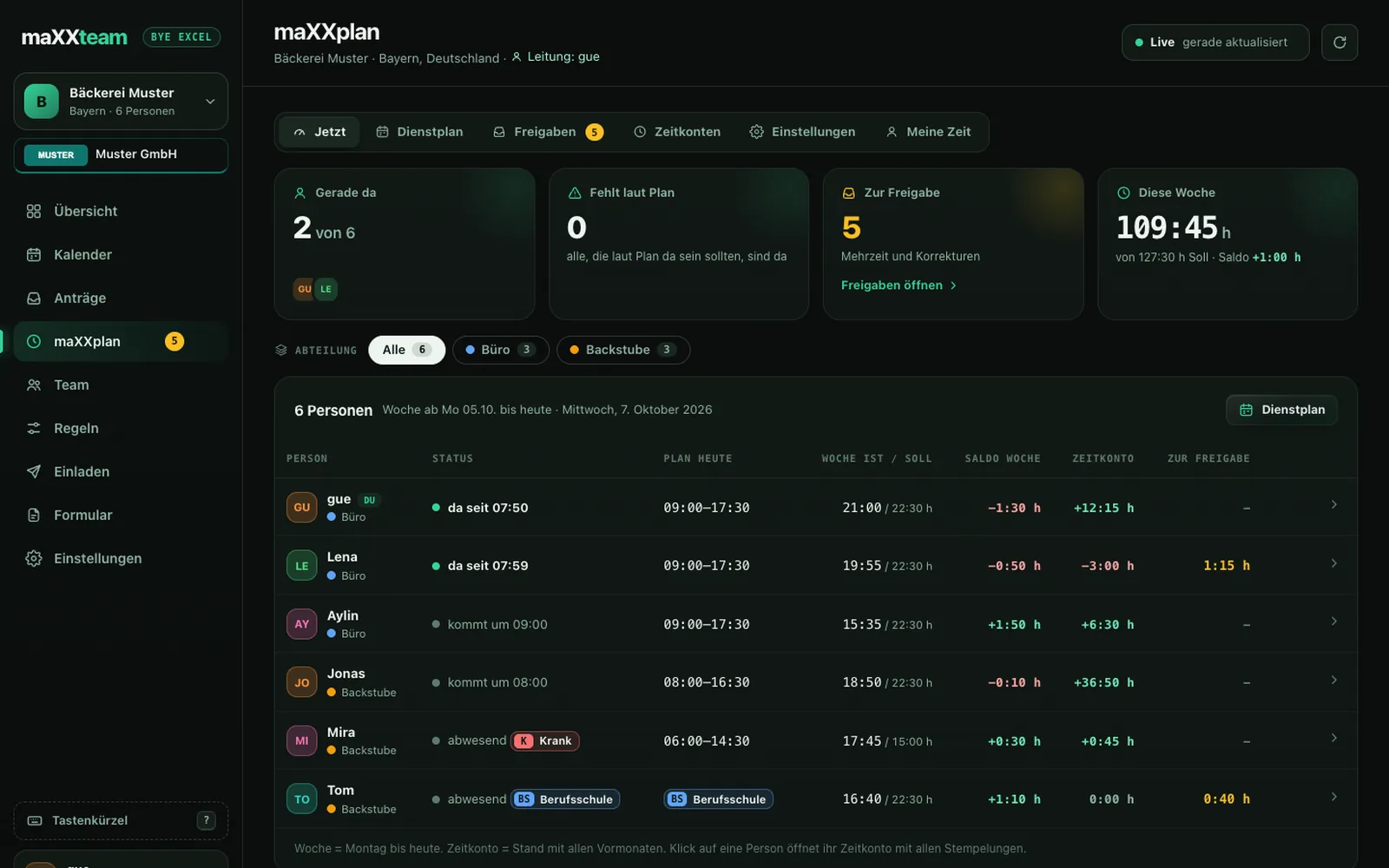Click the GU avatar in Gerade da card
Image resolution: width=1389 pixels, height=868 pixels.
pos(304,289)
